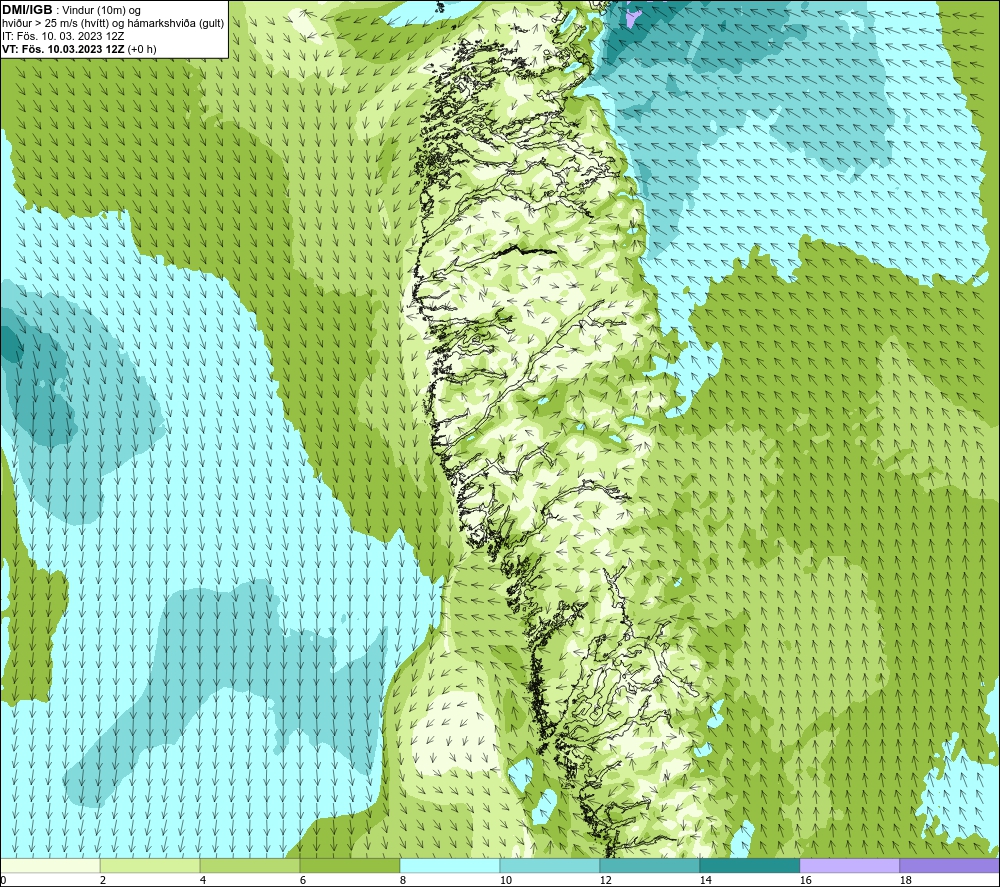The image size is (1000, 887).
Task: Click the pale cream 0-2 m/s color swatch
Action: [x=50, y=865]
